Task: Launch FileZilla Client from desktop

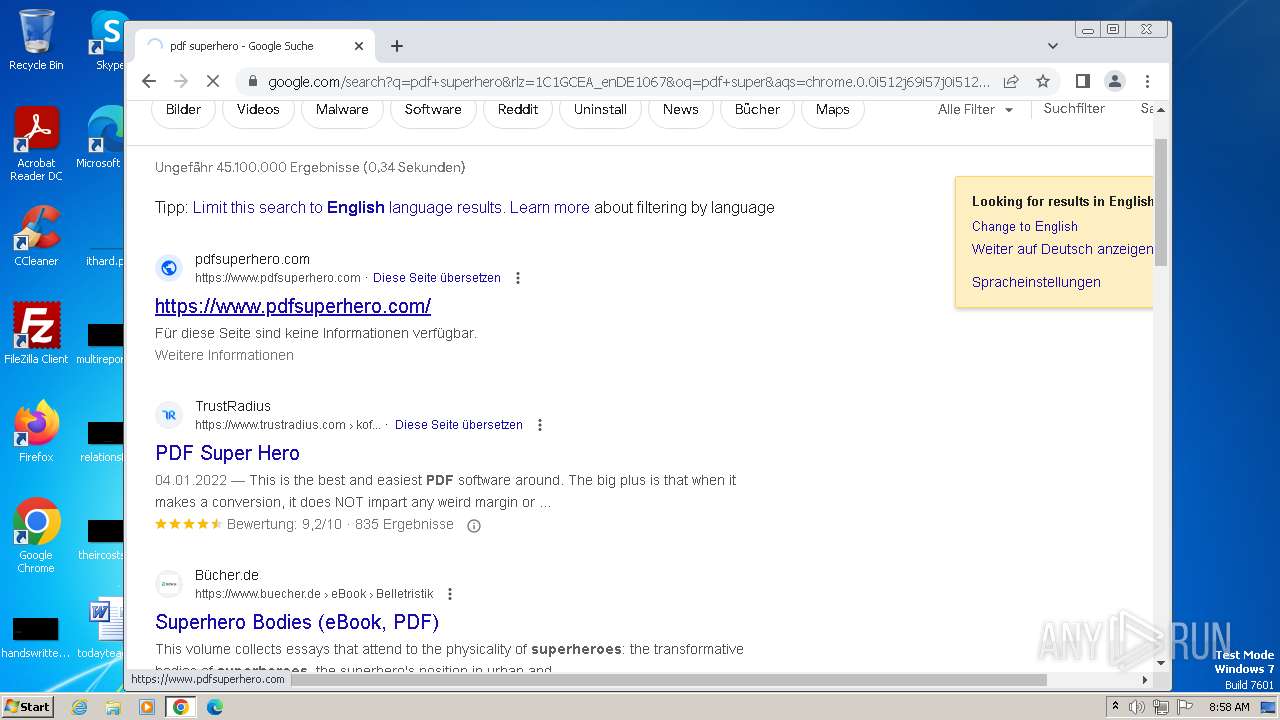Action: pos(36,333)
